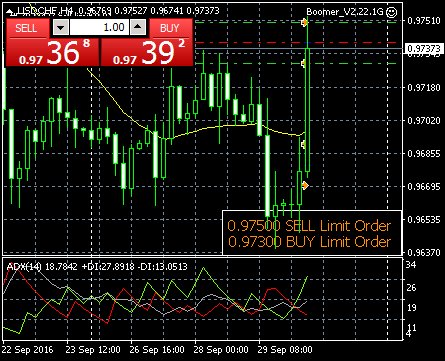
Task: Click the 28 Sep 00:00 time label
Action: click(222, 350)
